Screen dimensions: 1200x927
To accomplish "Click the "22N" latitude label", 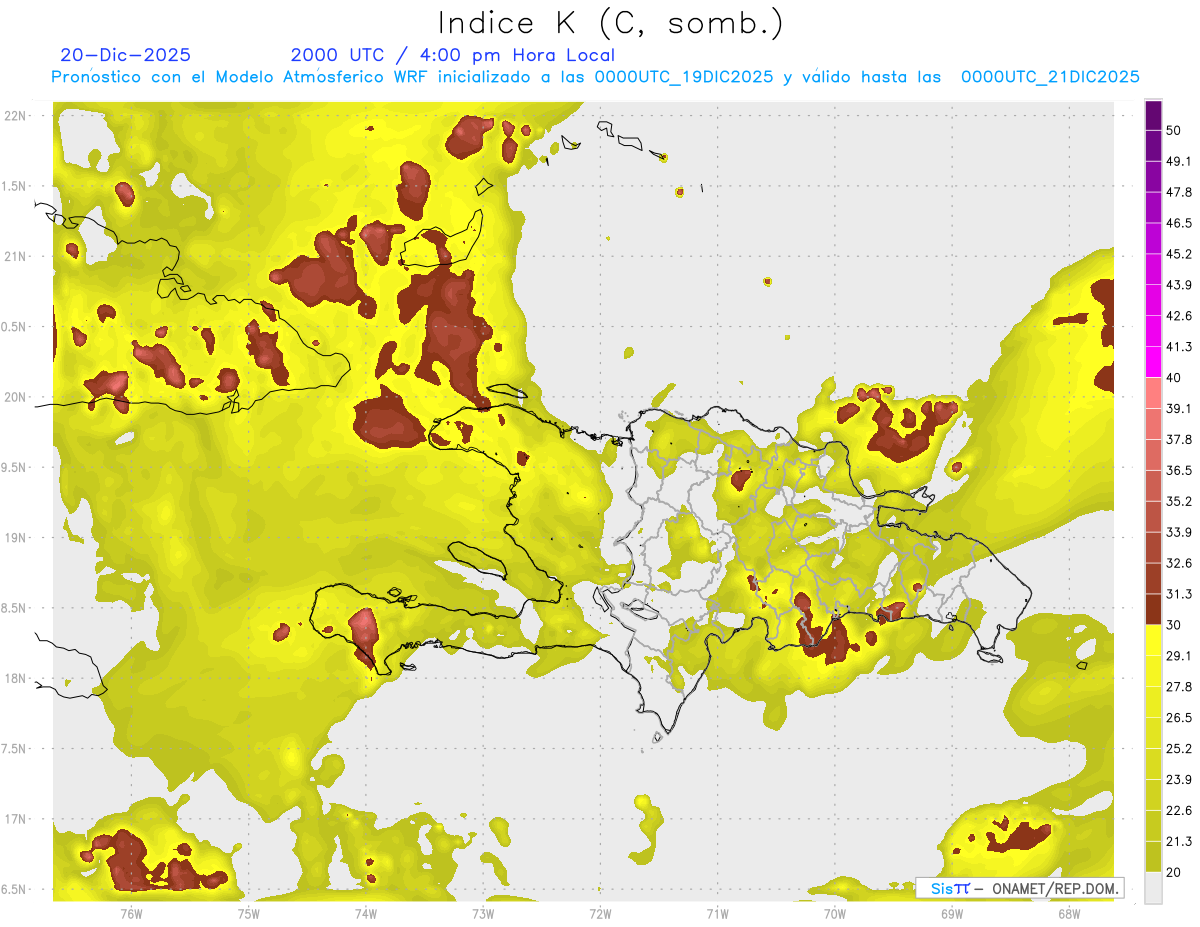I will 16,116.
